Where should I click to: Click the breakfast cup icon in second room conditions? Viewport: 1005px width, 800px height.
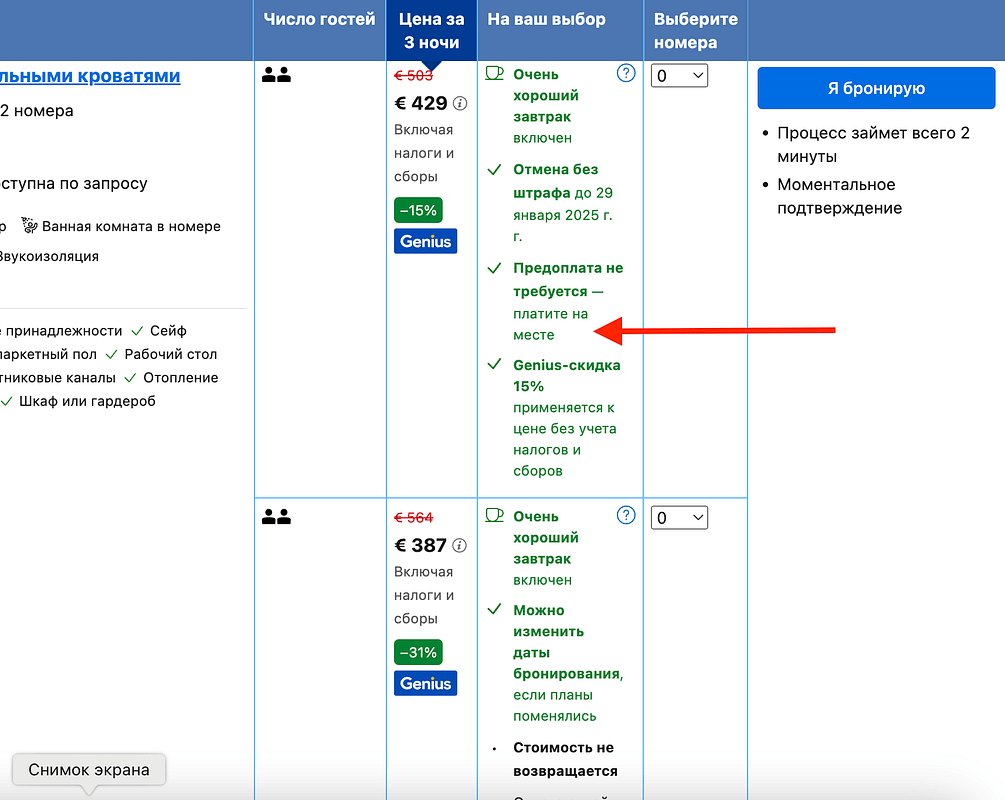pyautogui.click(x=492, y=515)
